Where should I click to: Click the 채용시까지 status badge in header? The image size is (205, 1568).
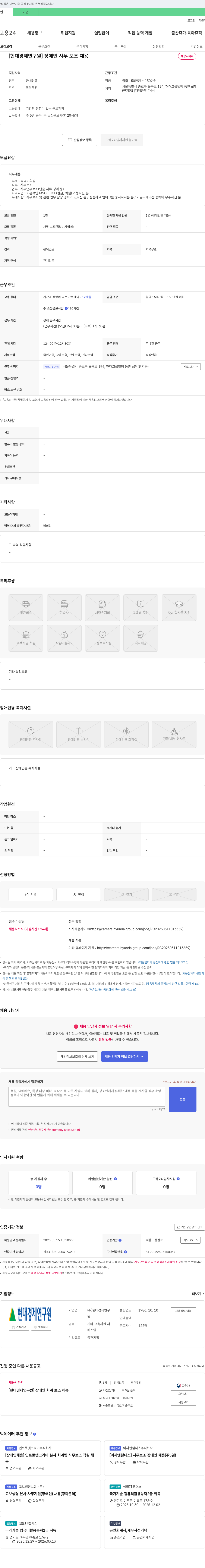coord(187,56)
